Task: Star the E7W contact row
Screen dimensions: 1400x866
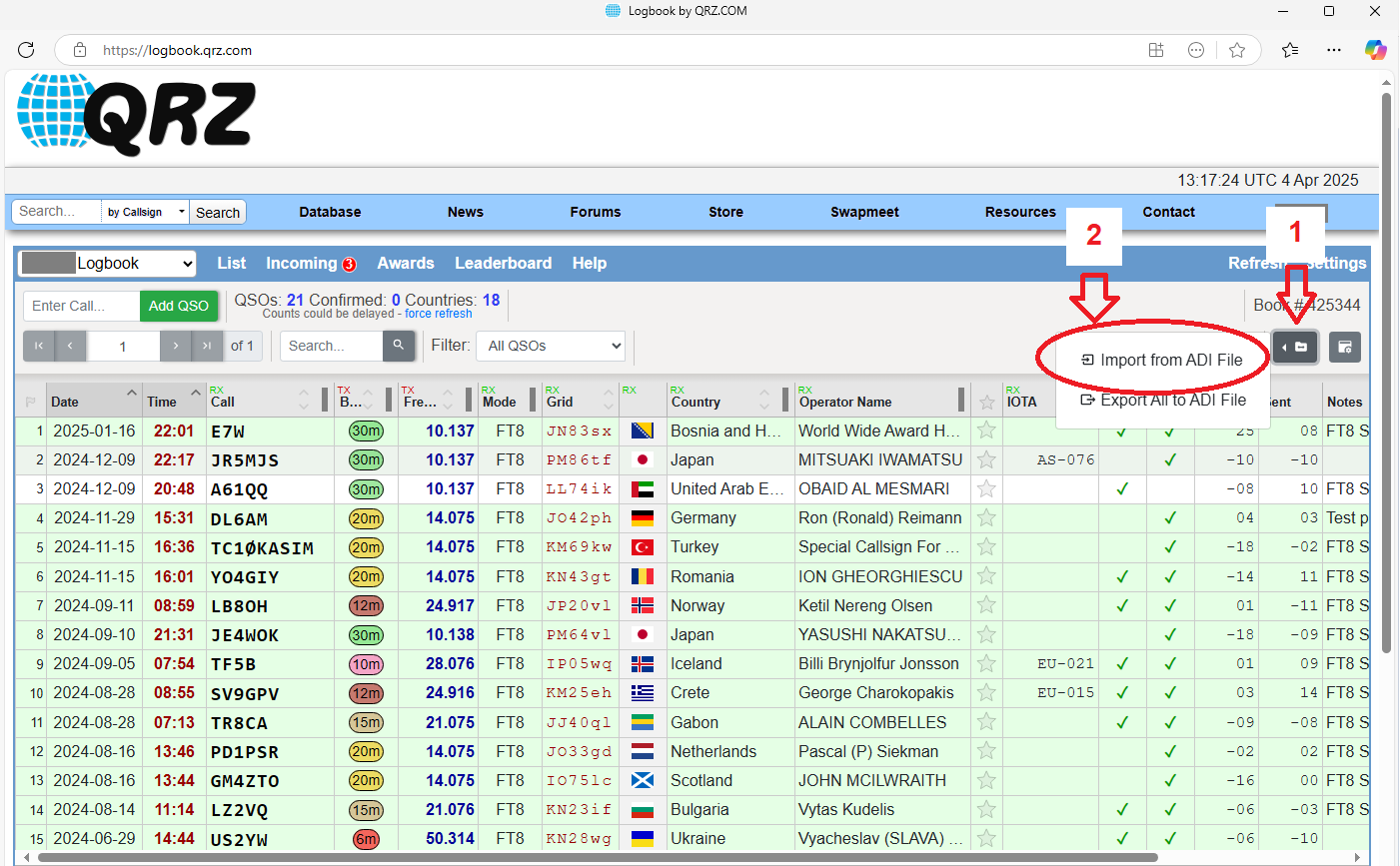Action: [986, 431]
